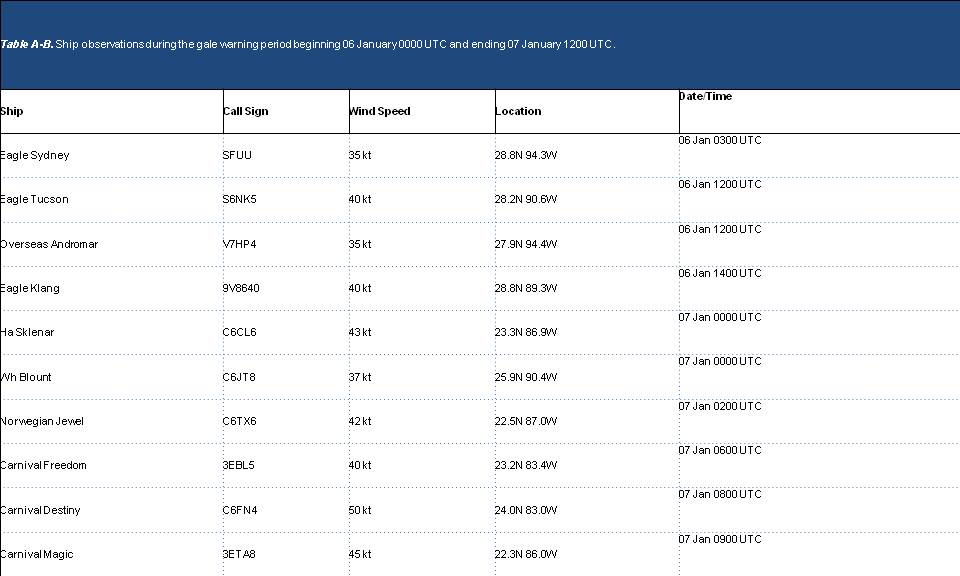The image size is (960, 576).
Task: Click the Table A-B caption text
Action: click(308, 44)
